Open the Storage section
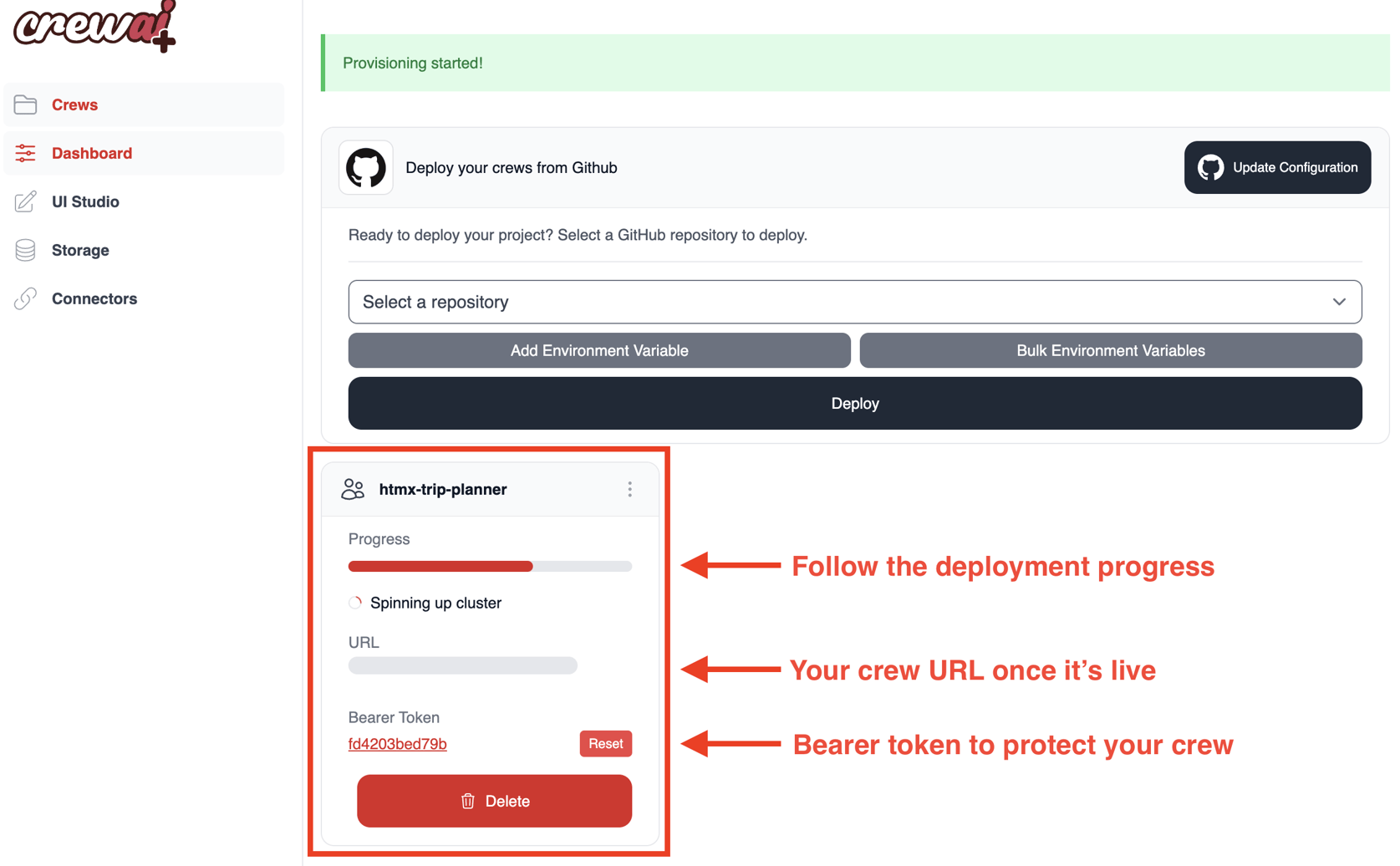 (80, 250)
